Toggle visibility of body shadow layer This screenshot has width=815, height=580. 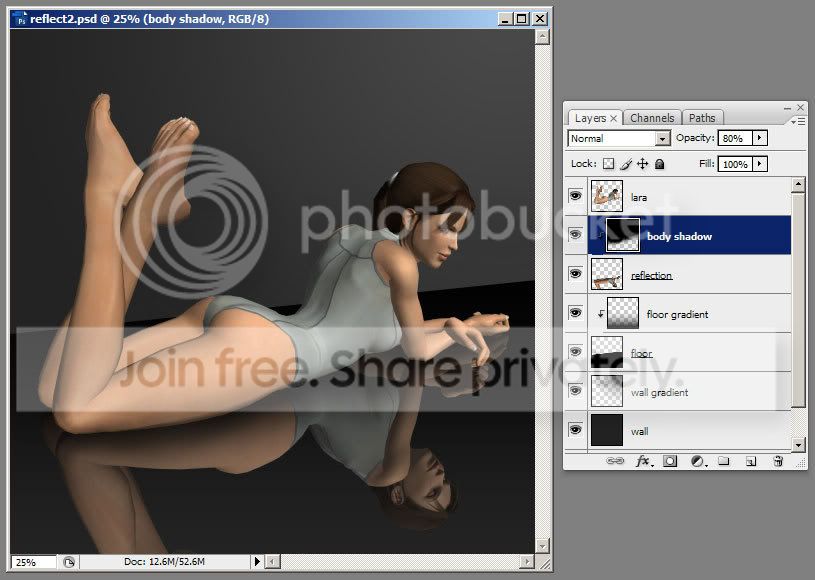575,235
